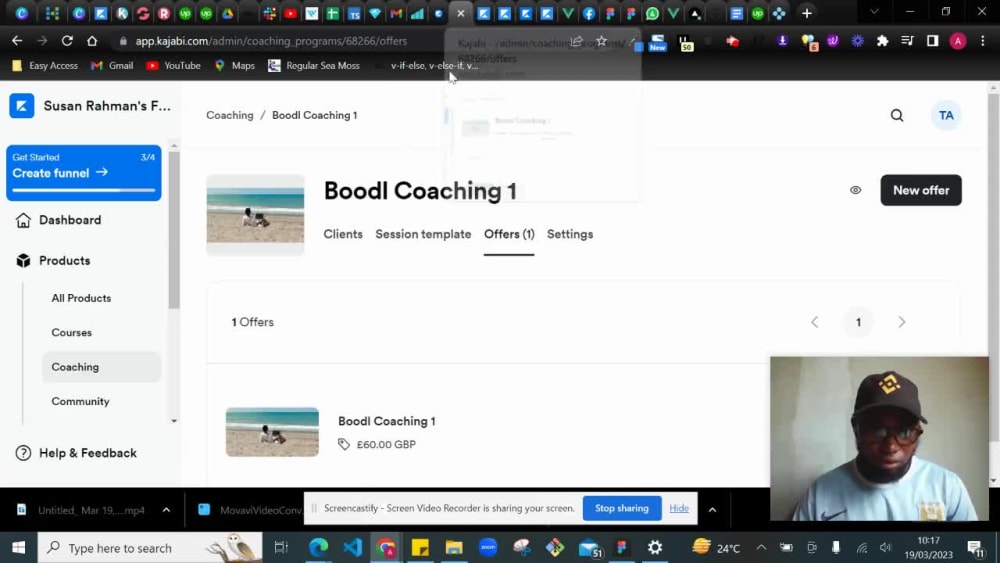Image resolution: width=1000 pixels, height=563 pixels.
Task: Reload the page with refresh icon
Action: [67, 41]
